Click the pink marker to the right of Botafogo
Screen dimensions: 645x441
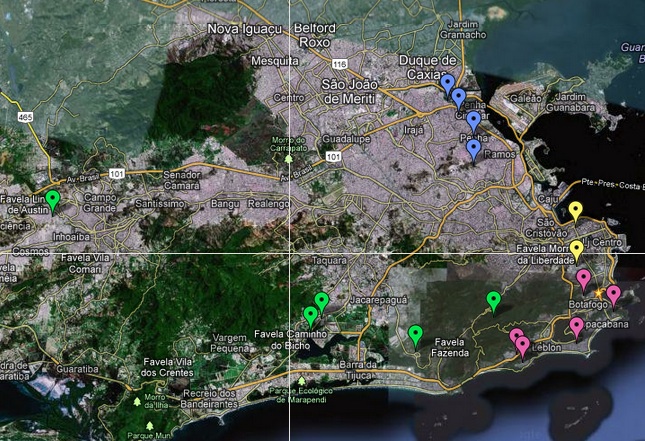[614, 293]
